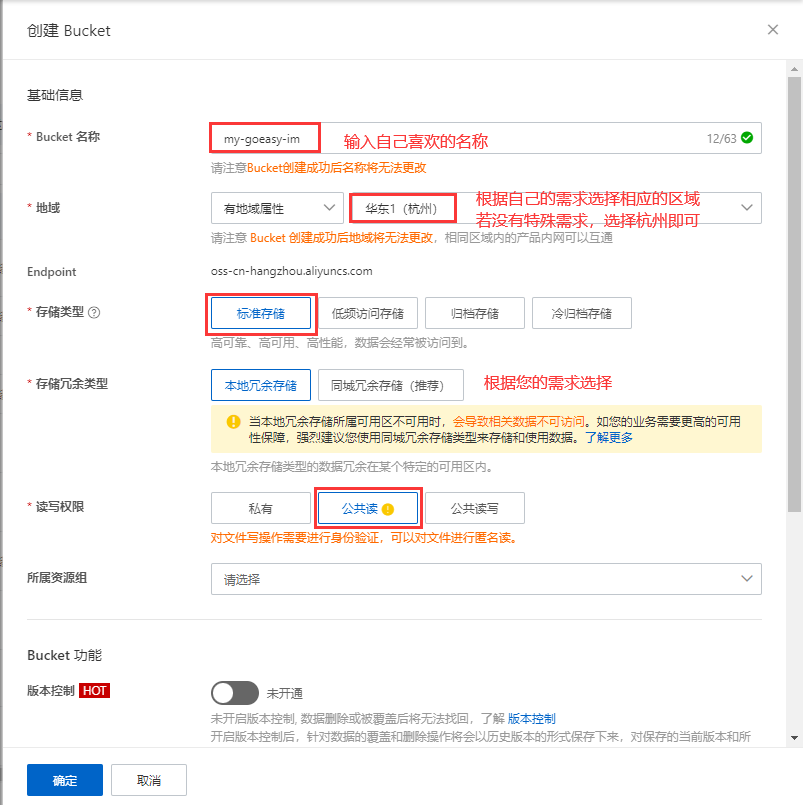Set read/write permission to 私有
803x805 pixels.
(261, 508)
